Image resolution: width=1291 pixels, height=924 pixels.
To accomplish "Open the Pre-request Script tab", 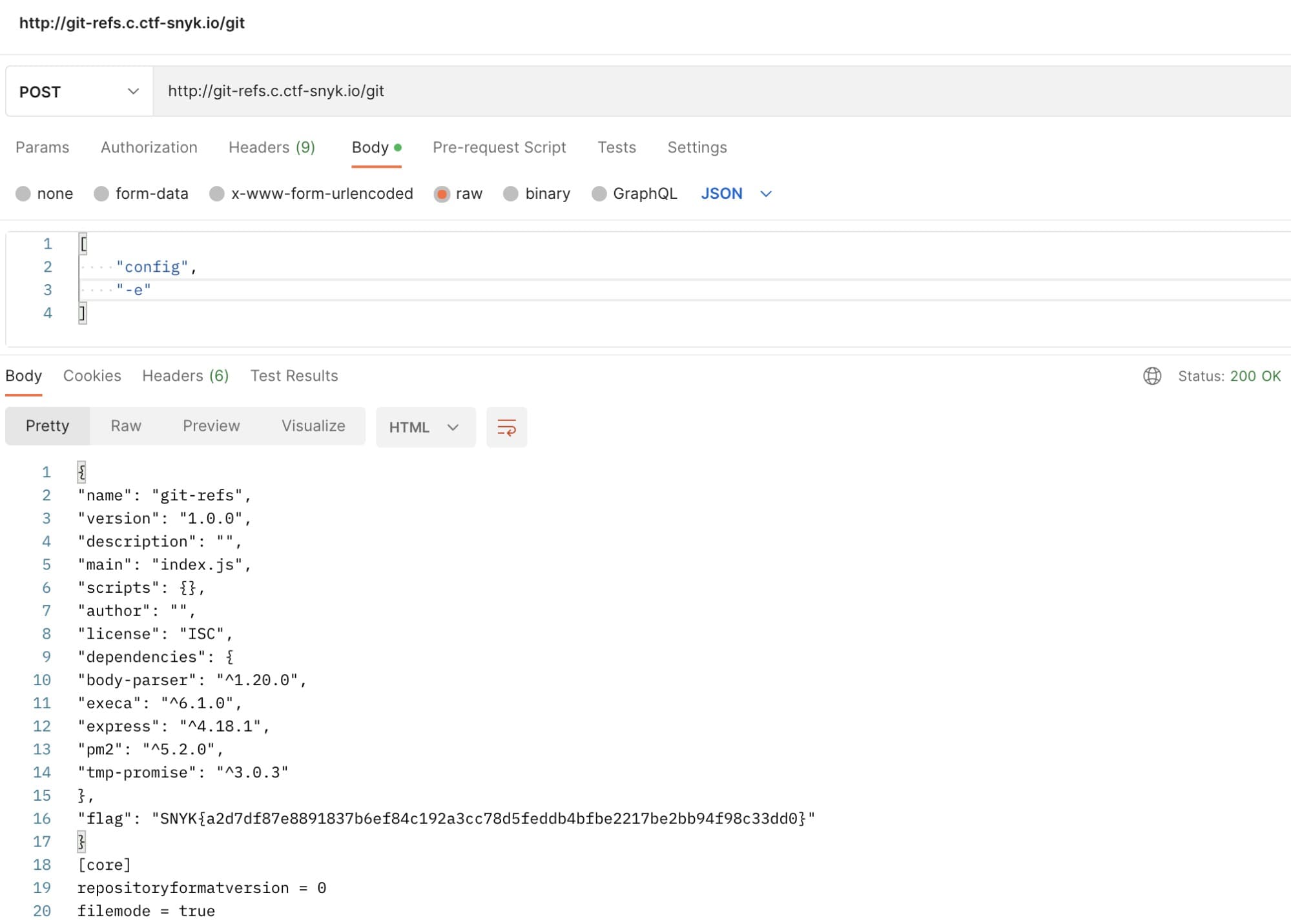I will 499,147.
